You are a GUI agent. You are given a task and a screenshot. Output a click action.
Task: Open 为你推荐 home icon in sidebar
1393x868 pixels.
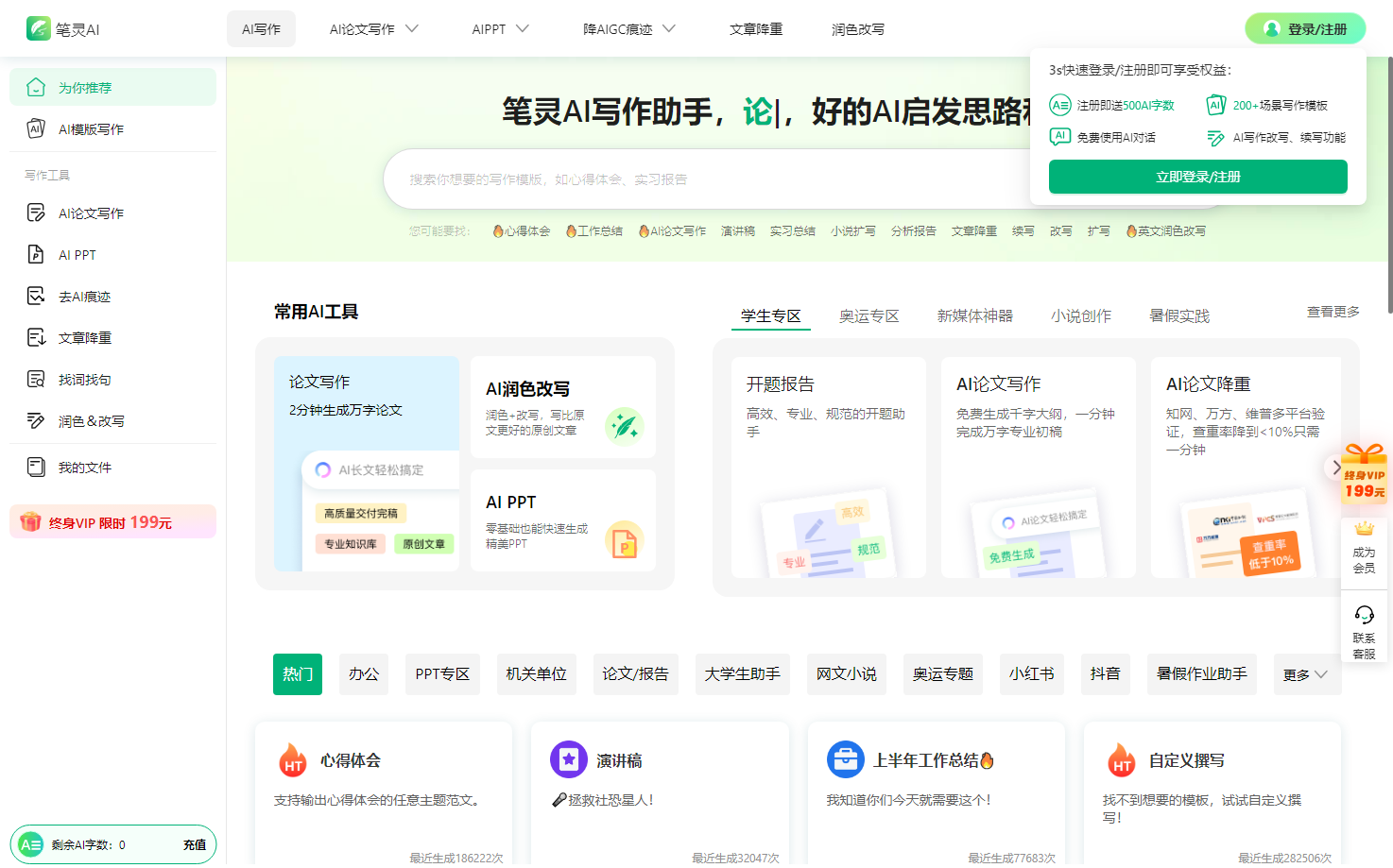click(36, 87)
